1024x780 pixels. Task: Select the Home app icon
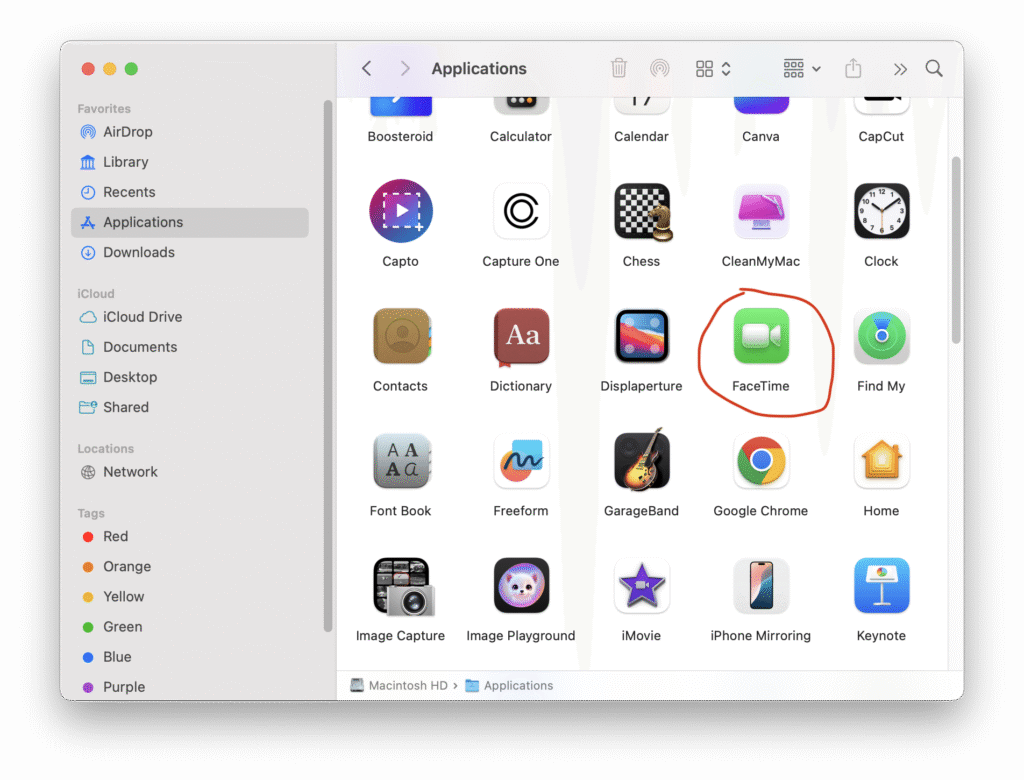pos(881,461)
